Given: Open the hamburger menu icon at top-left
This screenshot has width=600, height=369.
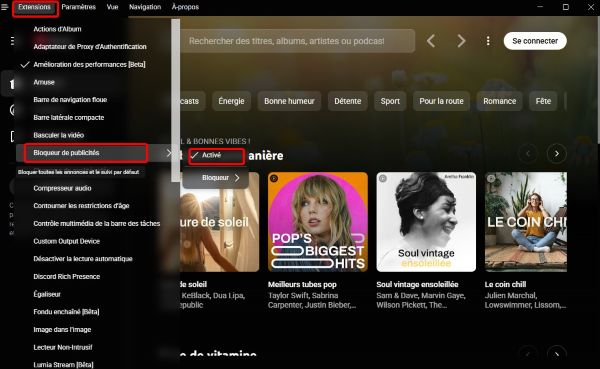Looking at the screenshot, I should [5, 7].
